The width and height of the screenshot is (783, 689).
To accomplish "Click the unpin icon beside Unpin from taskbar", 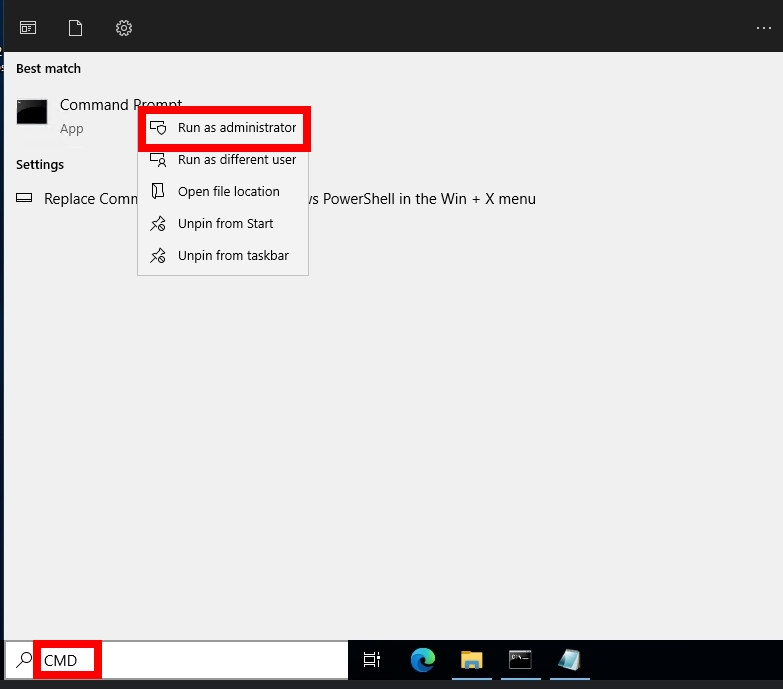I will click(158, 256).
